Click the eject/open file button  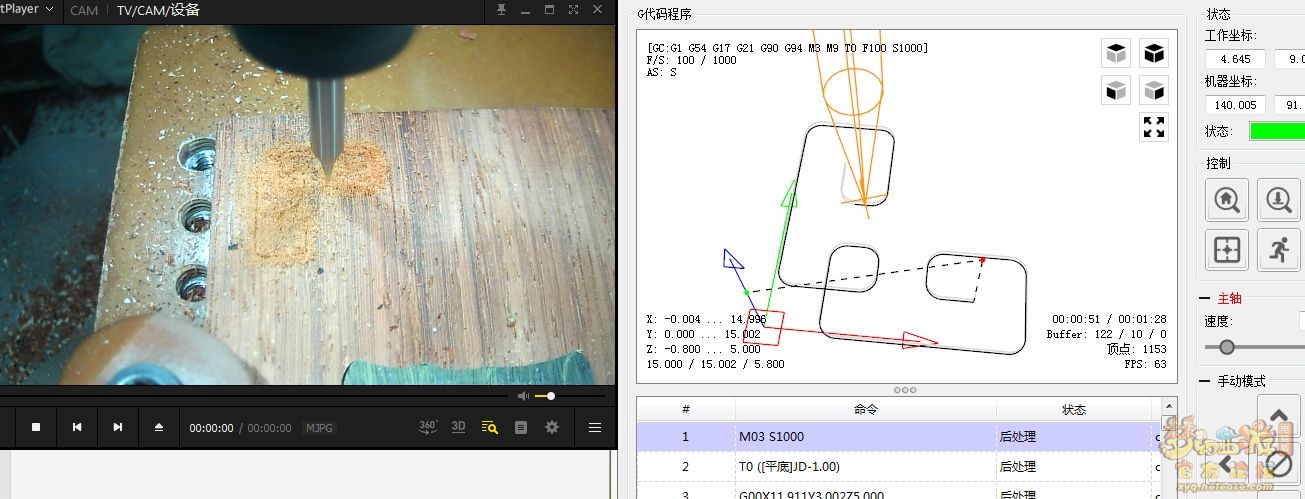(x=158, y=427)
